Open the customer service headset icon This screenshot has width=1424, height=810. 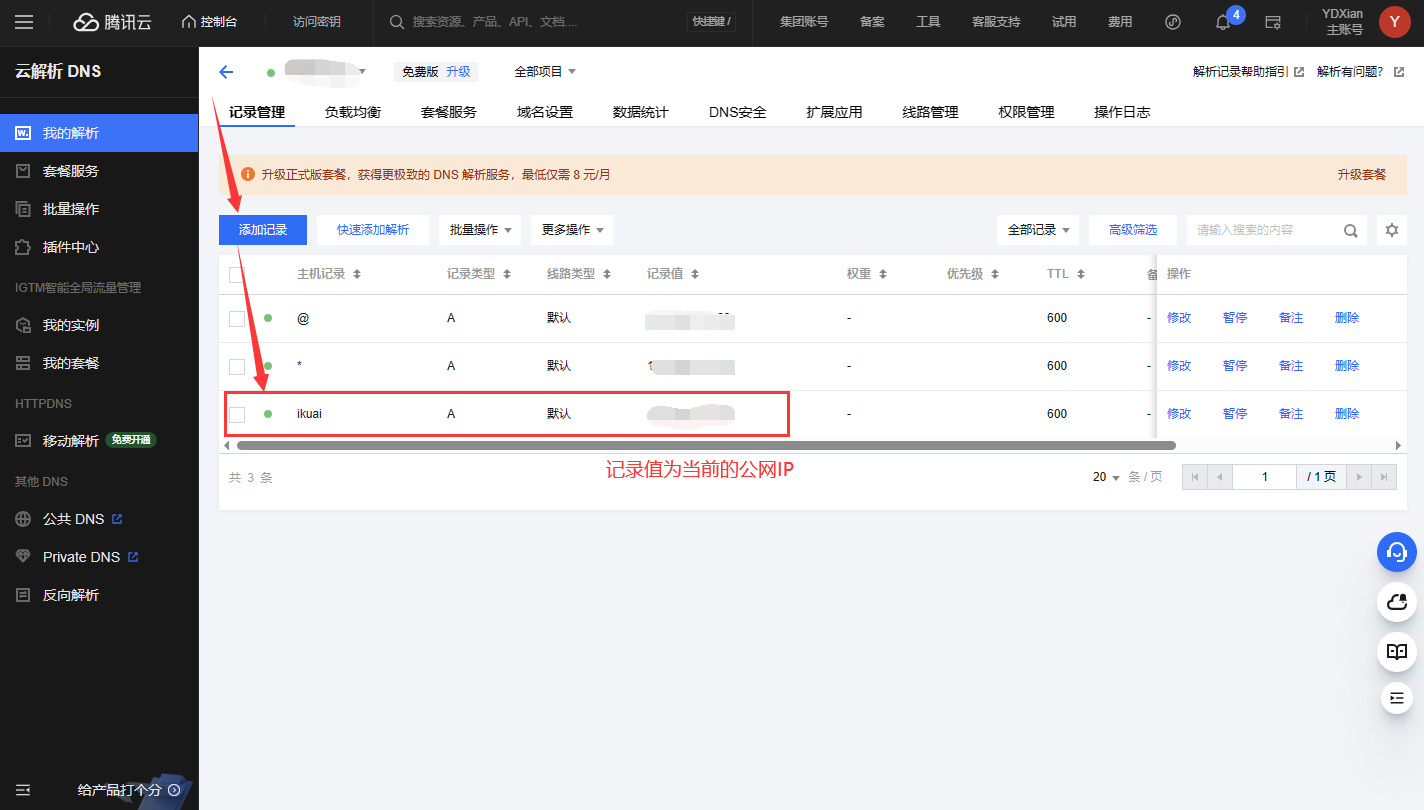(1396, 552)
